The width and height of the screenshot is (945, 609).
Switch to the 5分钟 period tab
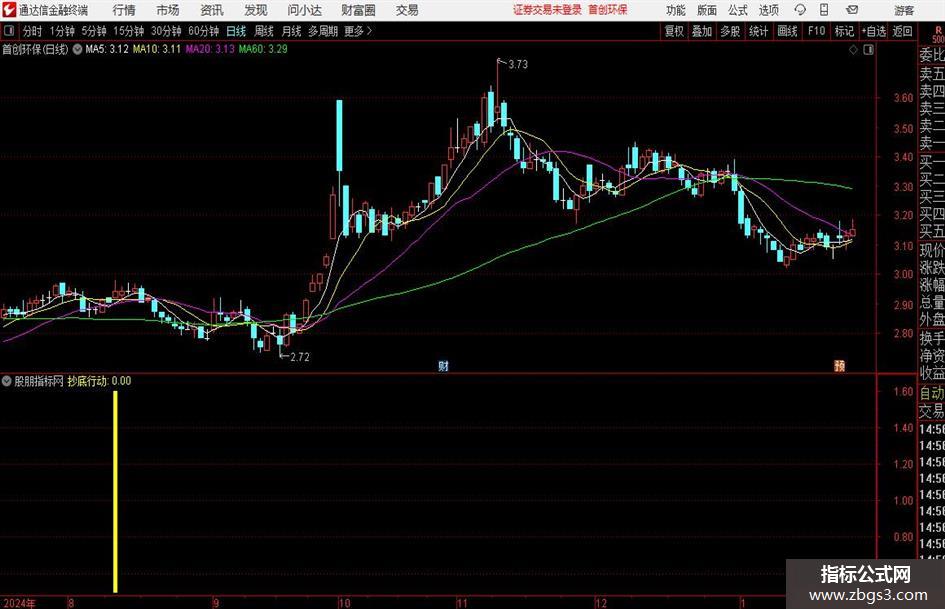(94, 31)
